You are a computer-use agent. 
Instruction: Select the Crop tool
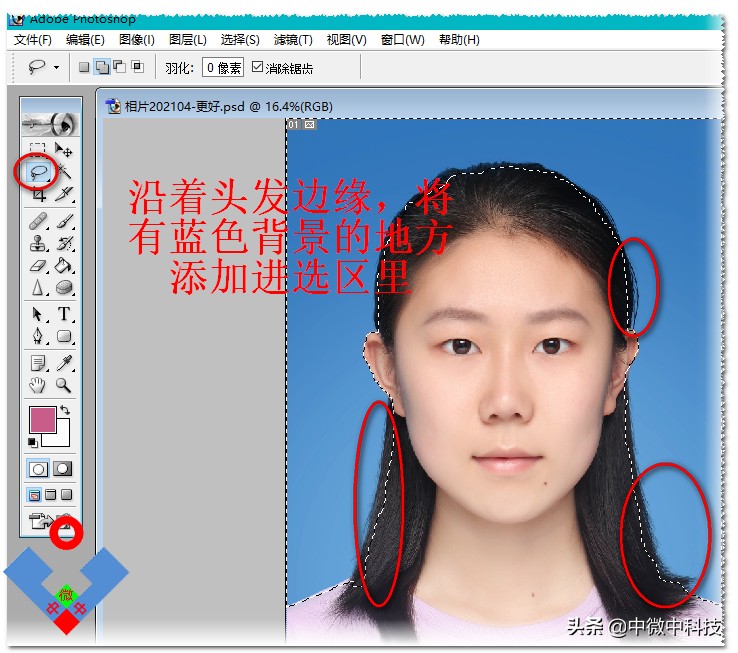tap(38, 193)
